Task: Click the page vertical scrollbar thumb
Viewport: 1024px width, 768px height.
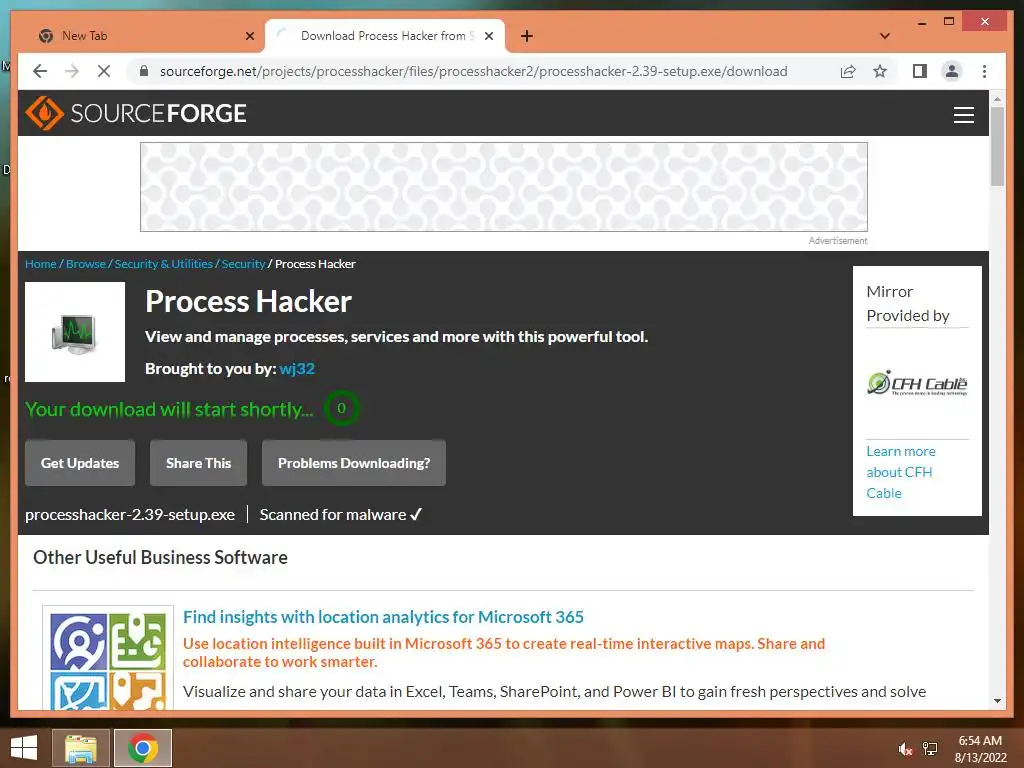Action: click(997, 146)
